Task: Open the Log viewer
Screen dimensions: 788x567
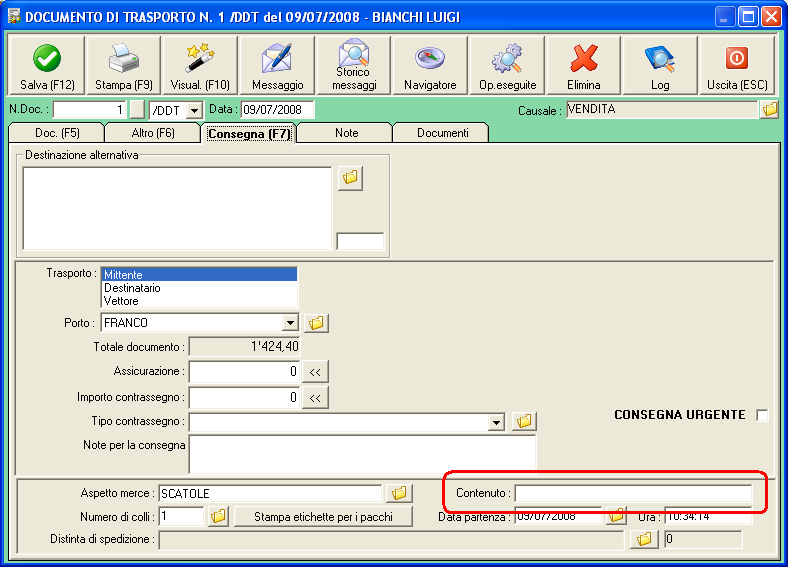Action: point(660,65)
